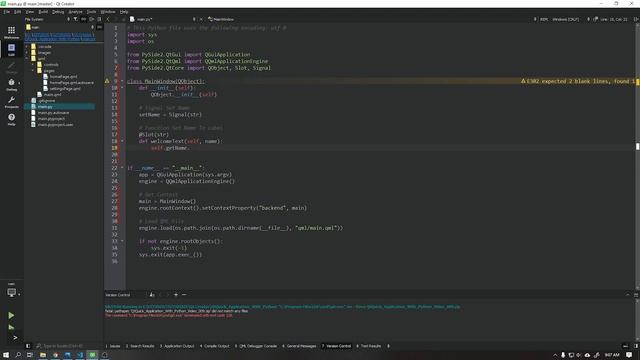This screenshot has width=640, height=360.
Task: Click the filter icon in File System pane
Action: point(76,19)
